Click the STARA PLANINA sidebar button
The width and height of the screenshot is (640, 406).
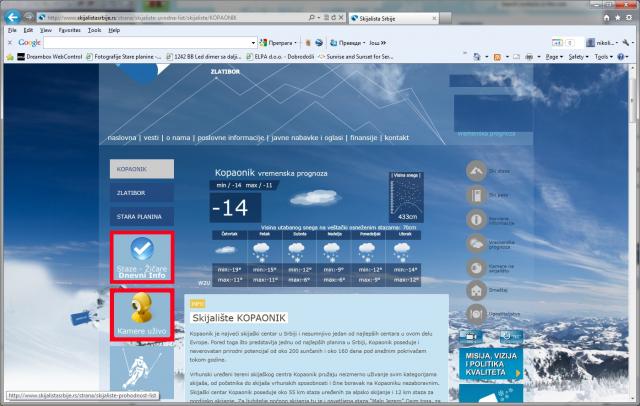point(142,216)
